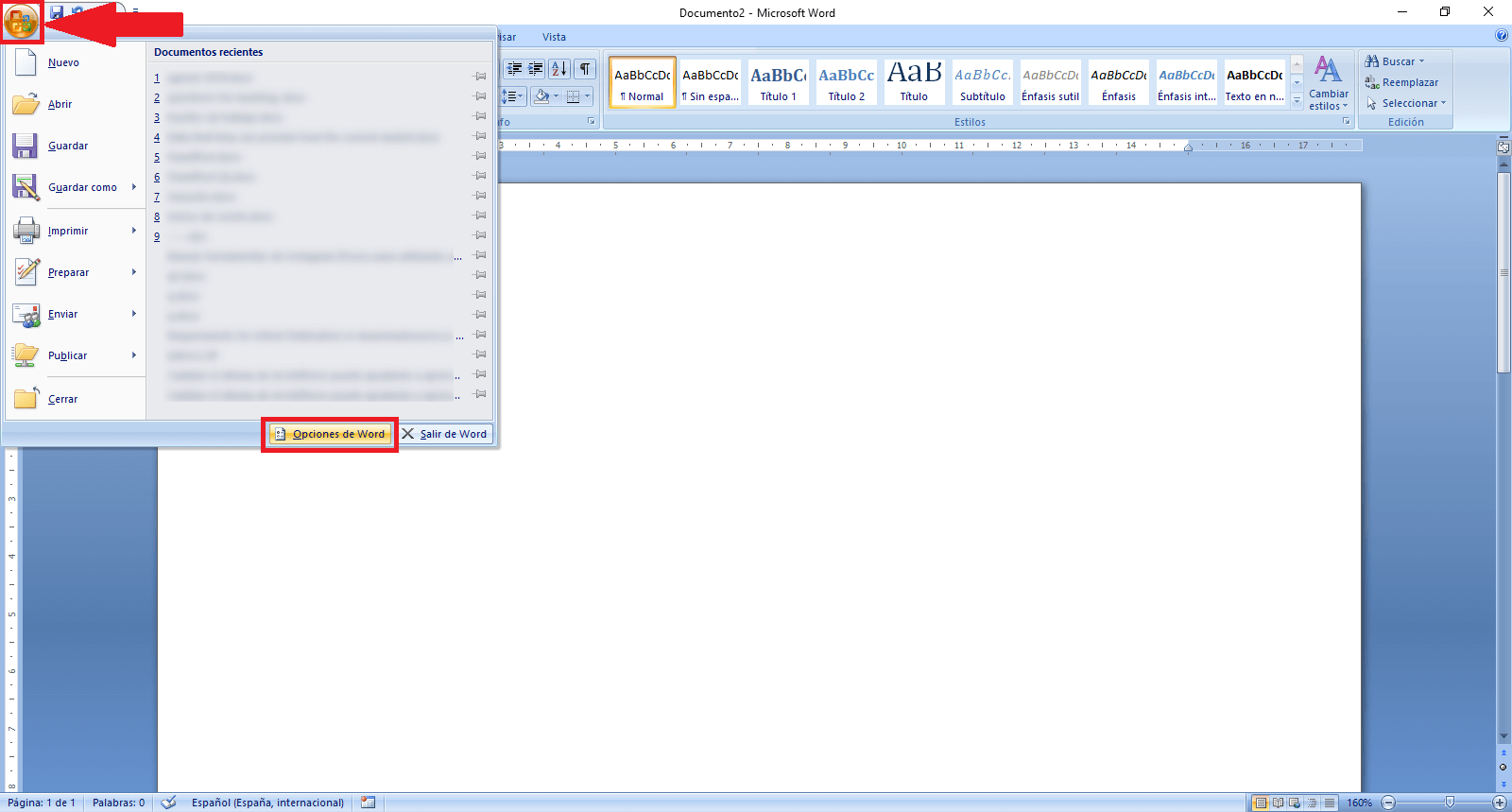This screenshot has width=1512, height=812.
Task: Click the spelling check status icon
Action: 168,803
